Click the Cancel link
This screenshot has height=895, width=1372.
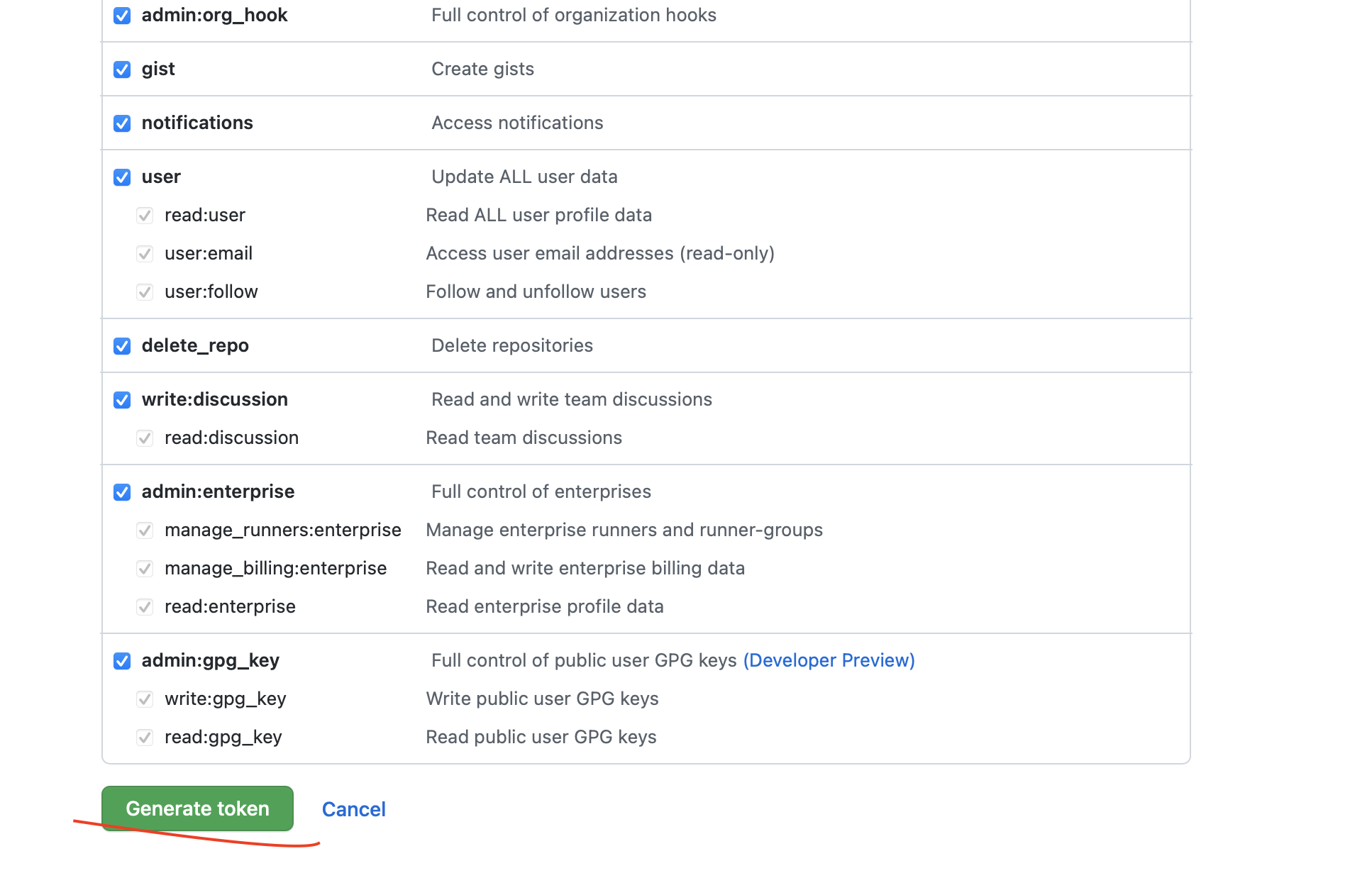coord(353,809)
